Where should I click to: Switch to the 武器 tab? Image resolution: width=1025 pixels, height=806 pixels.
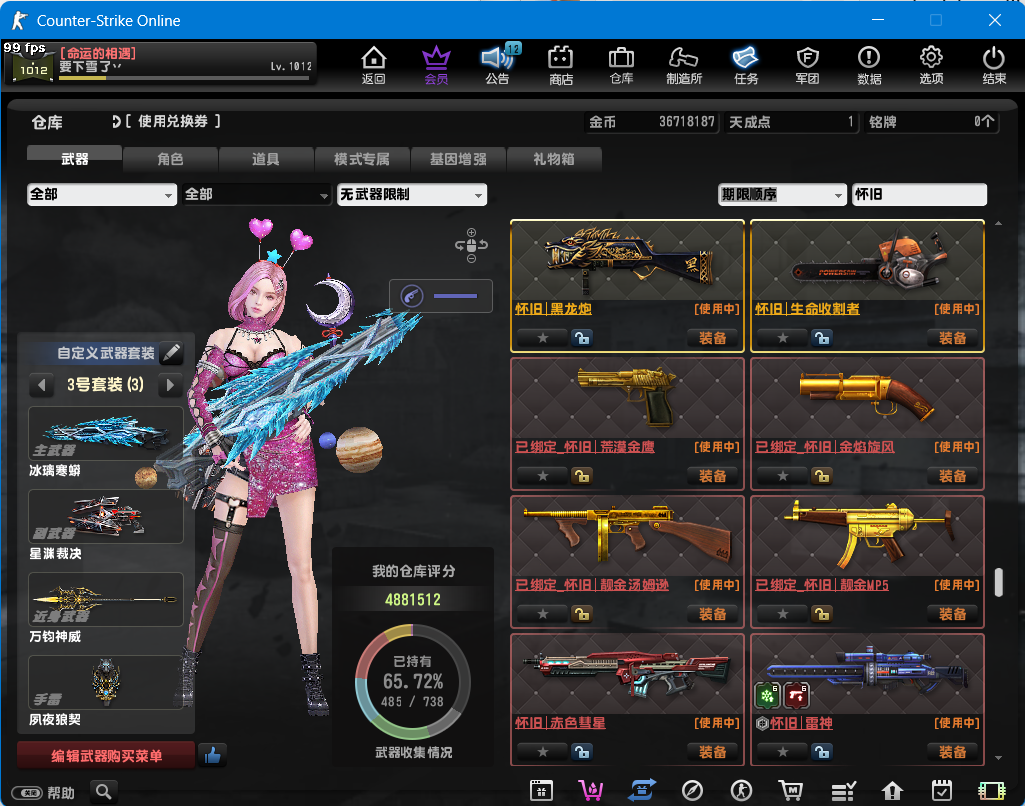coord(75,159)
